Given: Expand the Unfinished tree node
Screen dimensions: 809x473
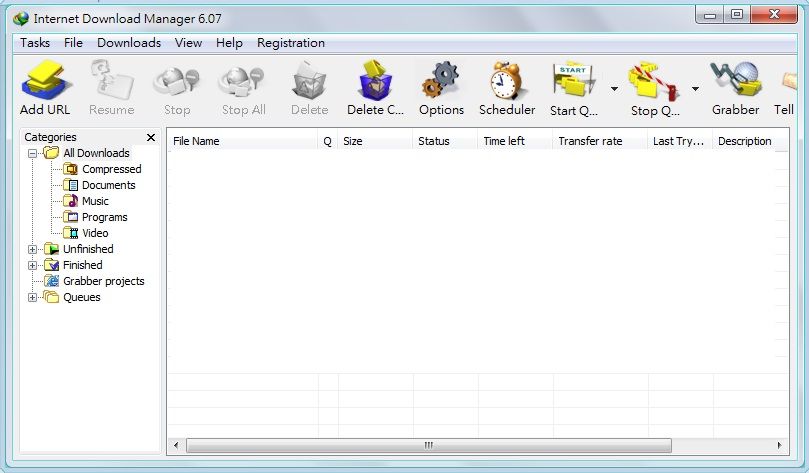Looking at the screenshot, I should (33, 249).
